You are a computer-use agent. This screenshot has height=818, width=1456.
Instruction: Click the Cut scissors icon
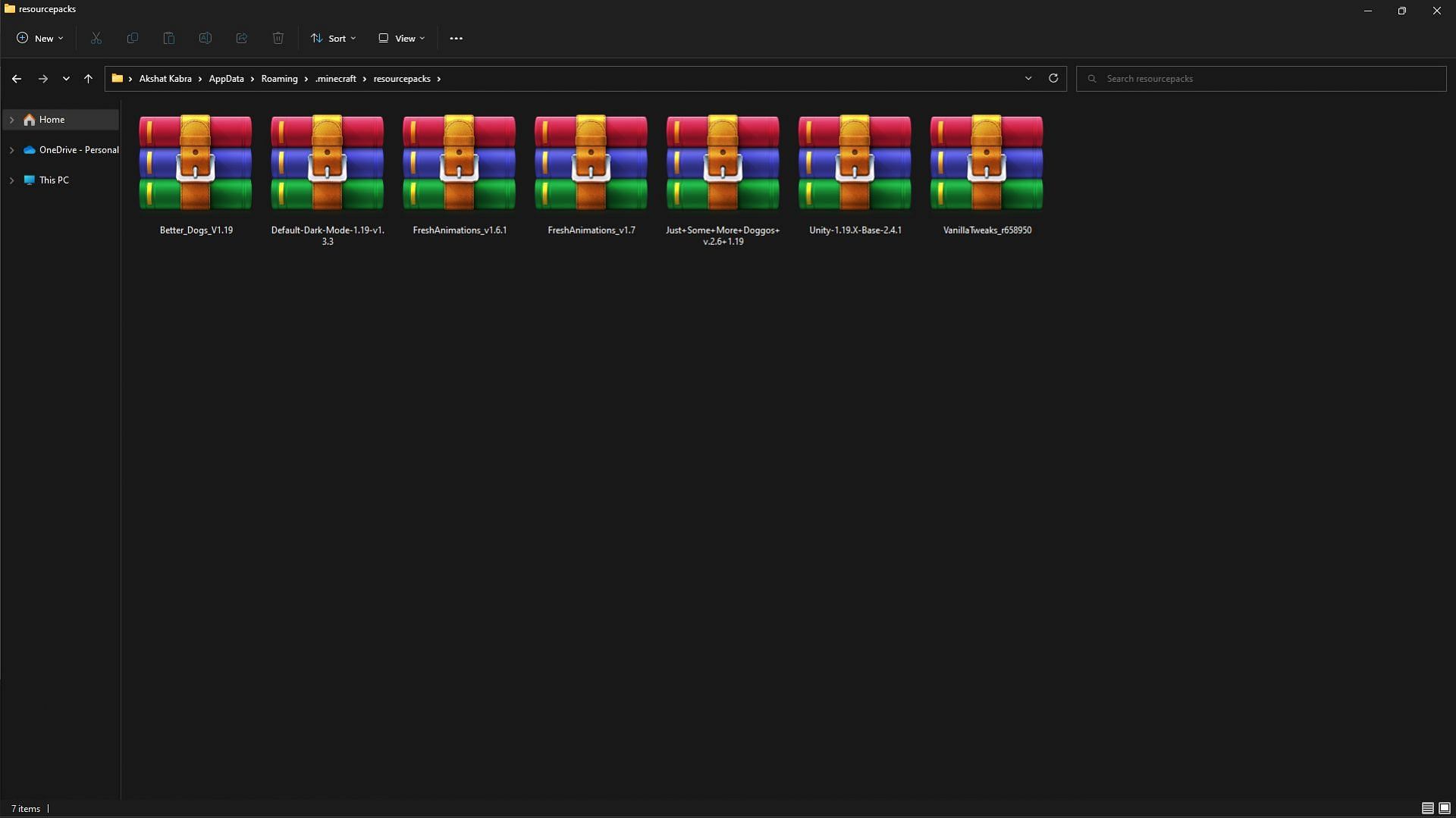(x=96, y=38)
